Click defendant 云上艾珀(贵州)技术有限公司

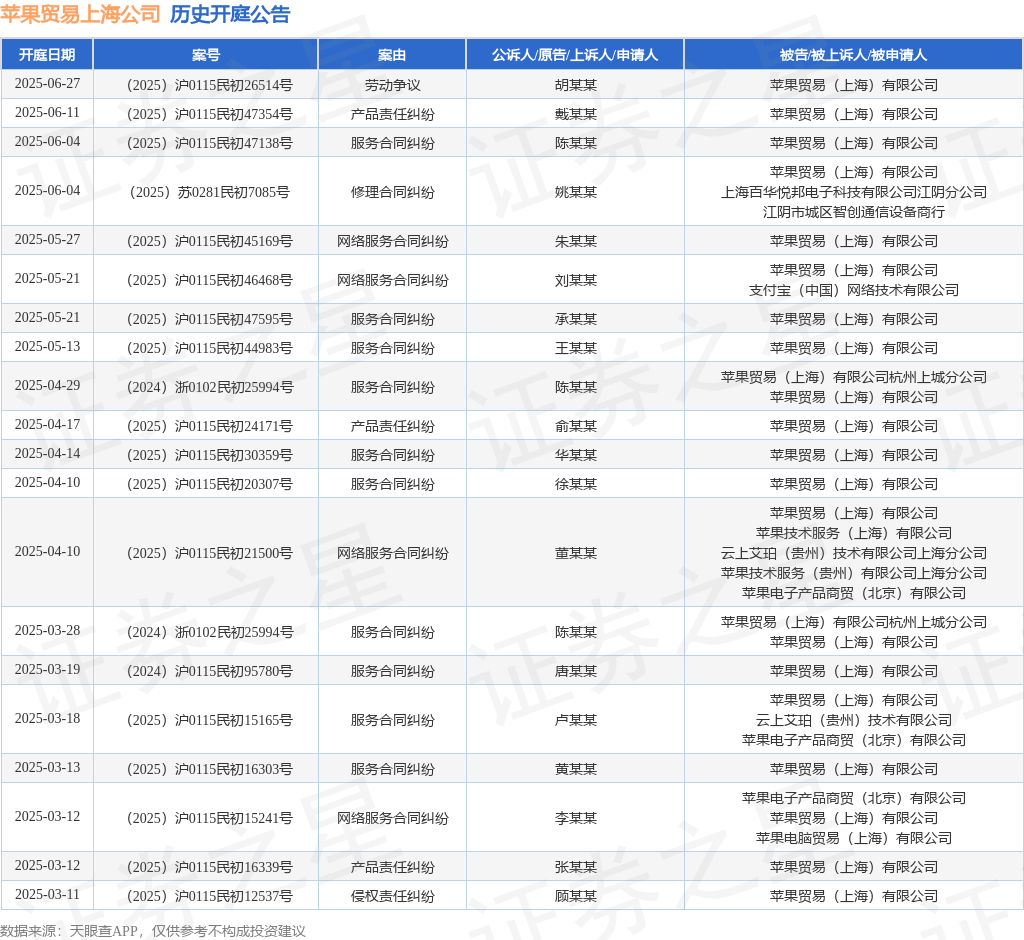(854, 721)
